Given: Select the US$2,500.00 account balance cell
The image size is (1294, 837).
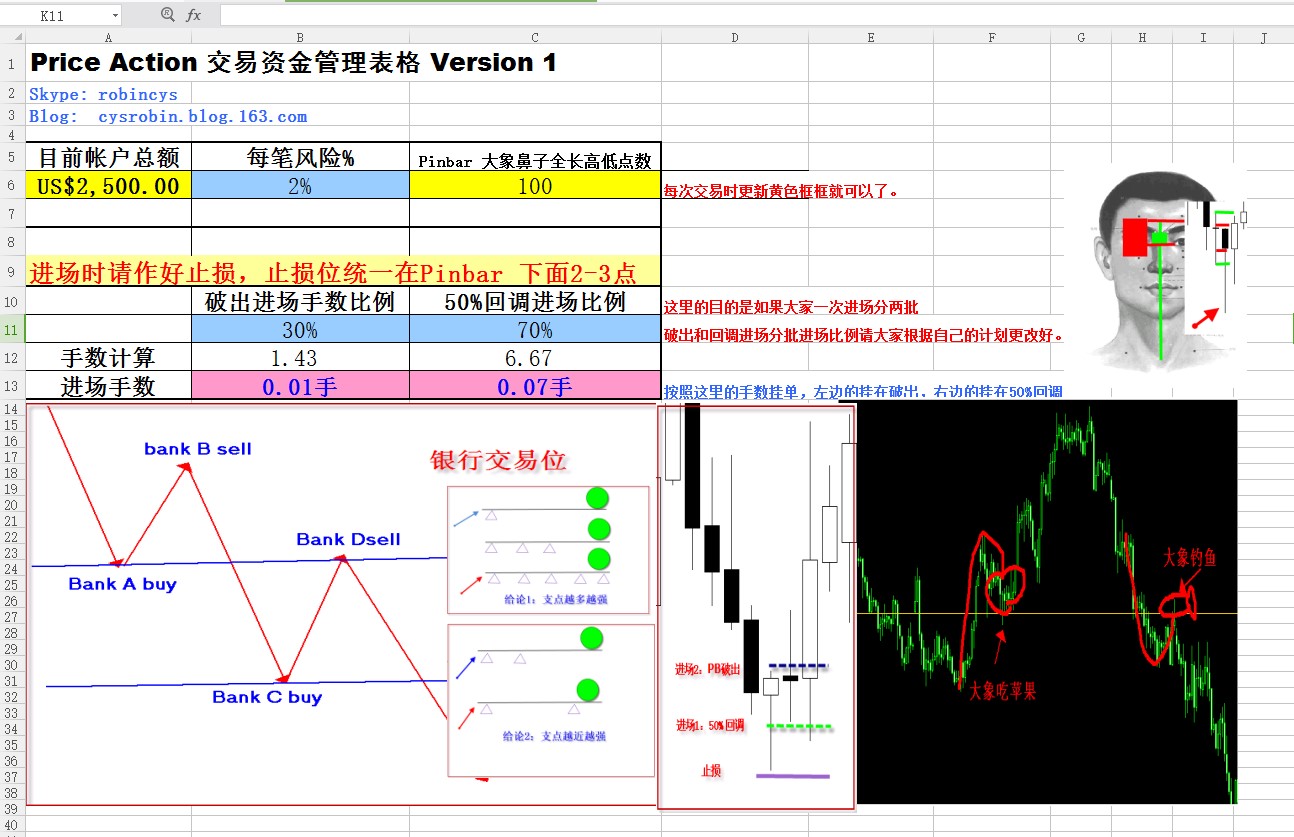Looking at the screenshot, I should pos(108,185).
